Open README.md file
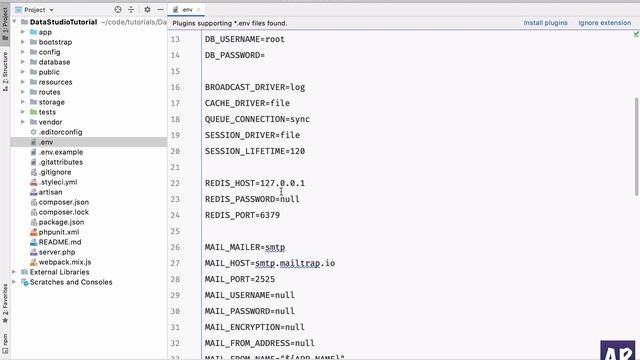Screen dimensions: 640x360 60,242
